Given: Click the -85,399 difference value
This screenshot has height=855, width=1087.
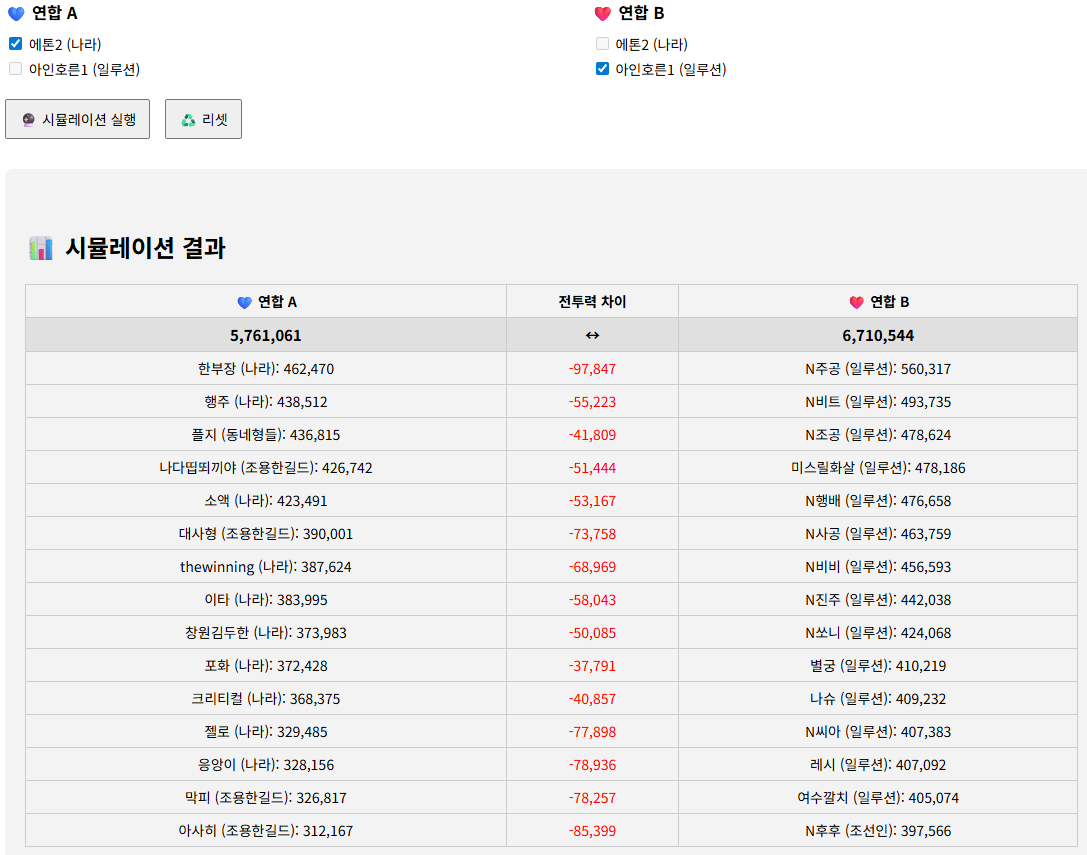Looking at the screenshot, I should 592,831.
